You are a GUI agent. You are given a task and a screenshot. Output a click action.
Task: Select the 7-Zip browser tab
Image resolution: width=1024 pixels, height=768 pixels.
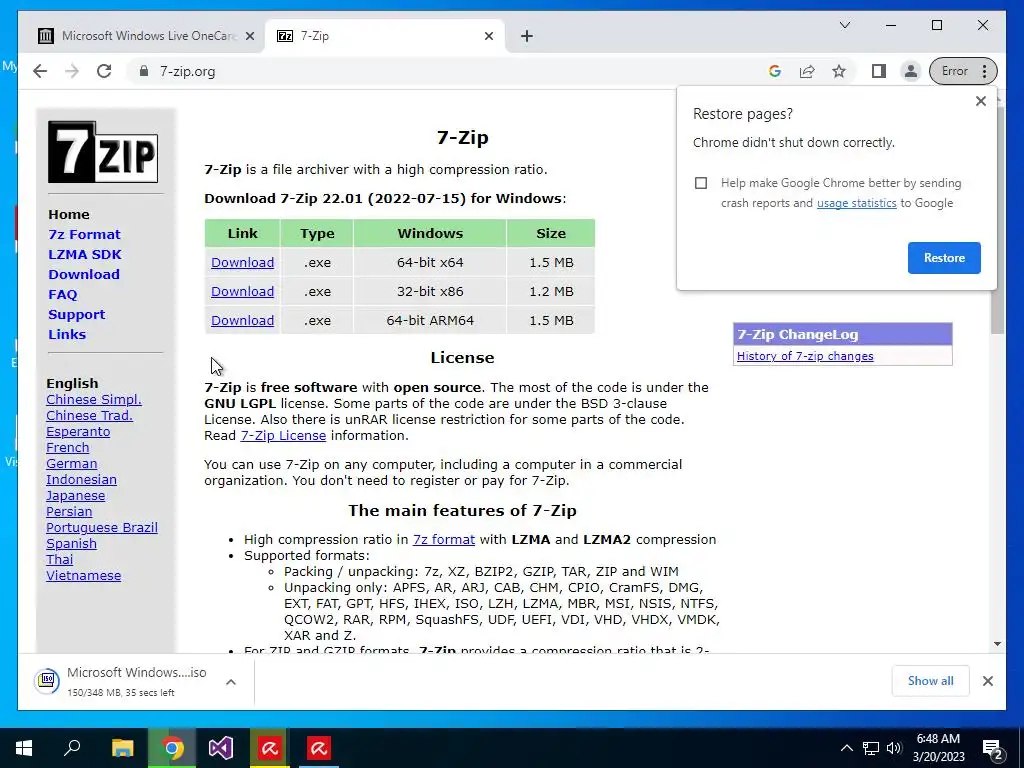(384, 36)
